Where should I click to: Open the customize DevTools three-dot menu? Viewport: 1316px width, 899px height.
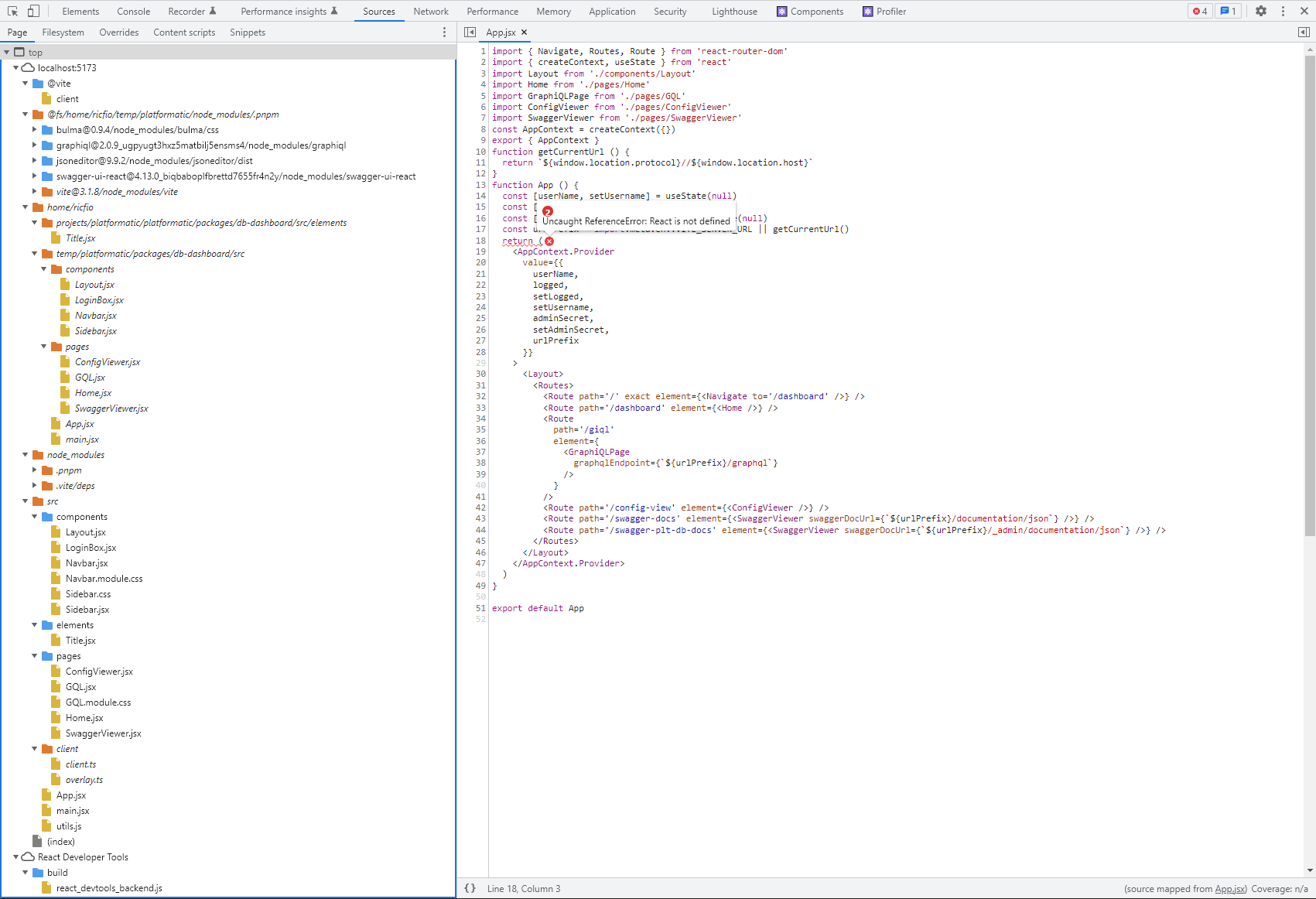coord(1283,11)
